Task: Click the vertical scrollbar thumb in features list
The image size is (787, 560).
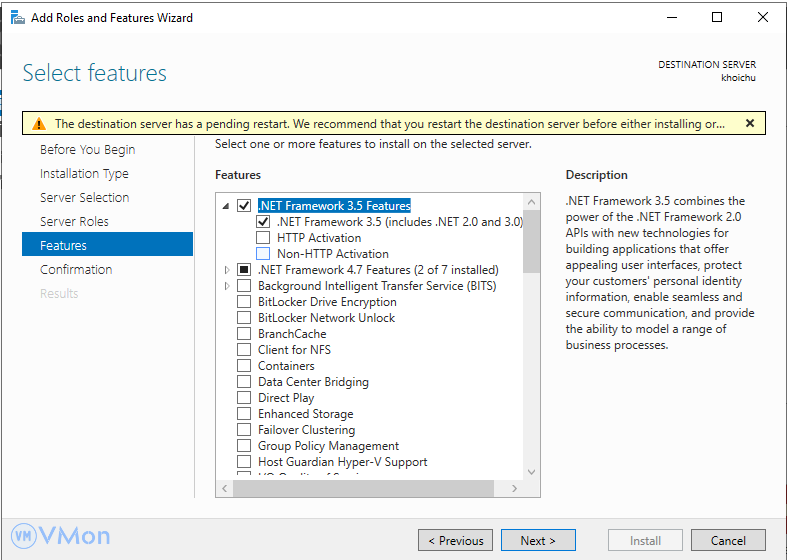Action: click(x=532, y=242)
